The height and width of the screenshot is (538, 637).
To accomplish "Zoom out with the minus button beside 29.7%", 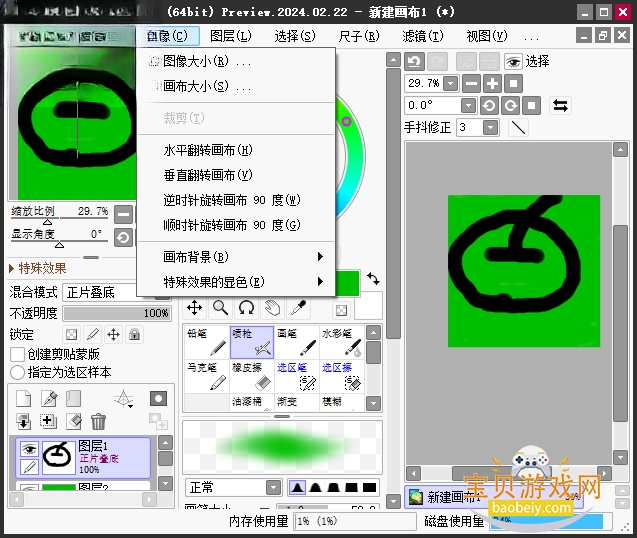I will click(x=471, y=84).
